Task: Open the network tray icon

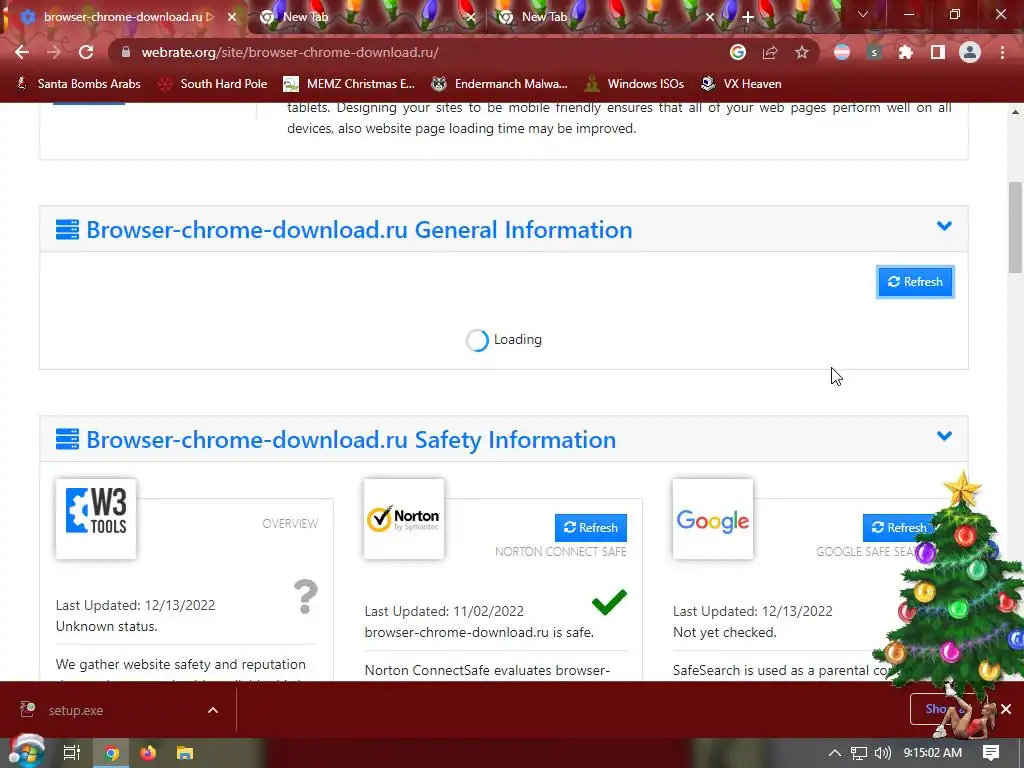Action: tap(859, 753)
